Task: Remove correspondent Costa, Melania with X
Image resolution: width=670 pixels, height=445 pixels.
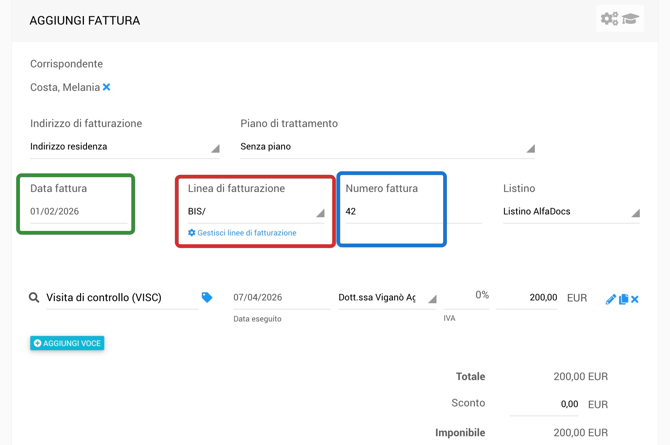Action: pyautogui.click(x=107, y=88)
